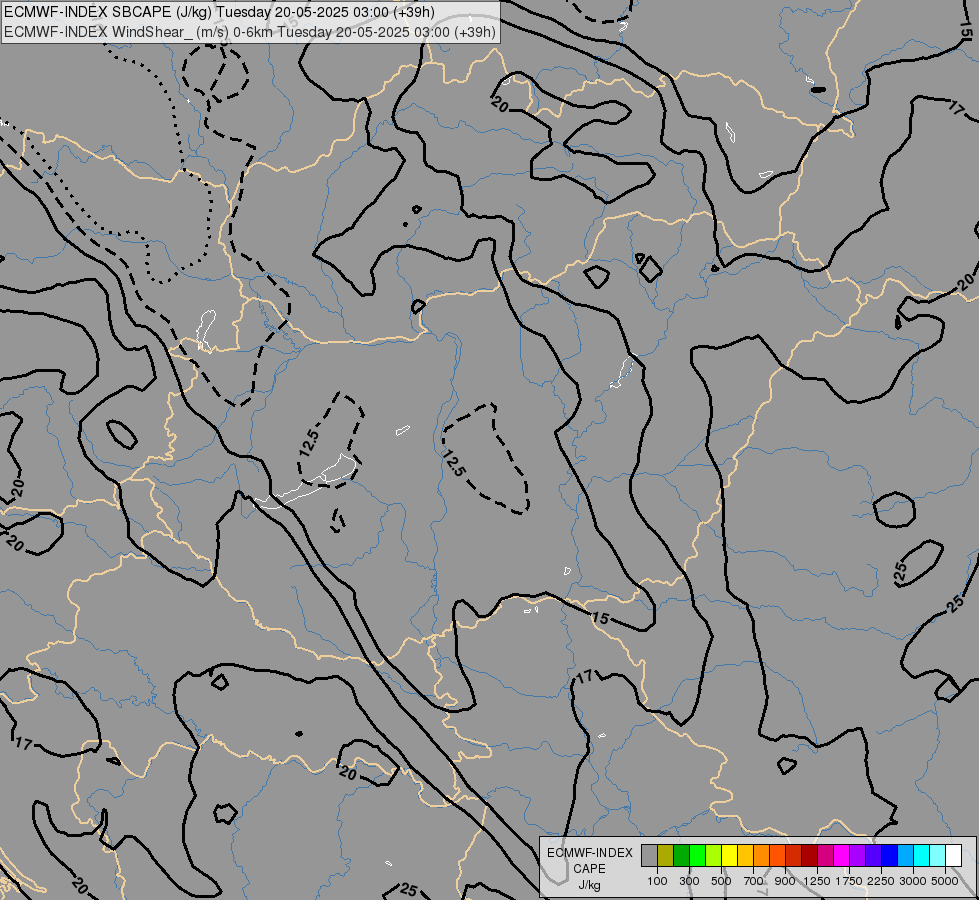
Task: Click the 15 contour label in the lower center
Action: 600,618
